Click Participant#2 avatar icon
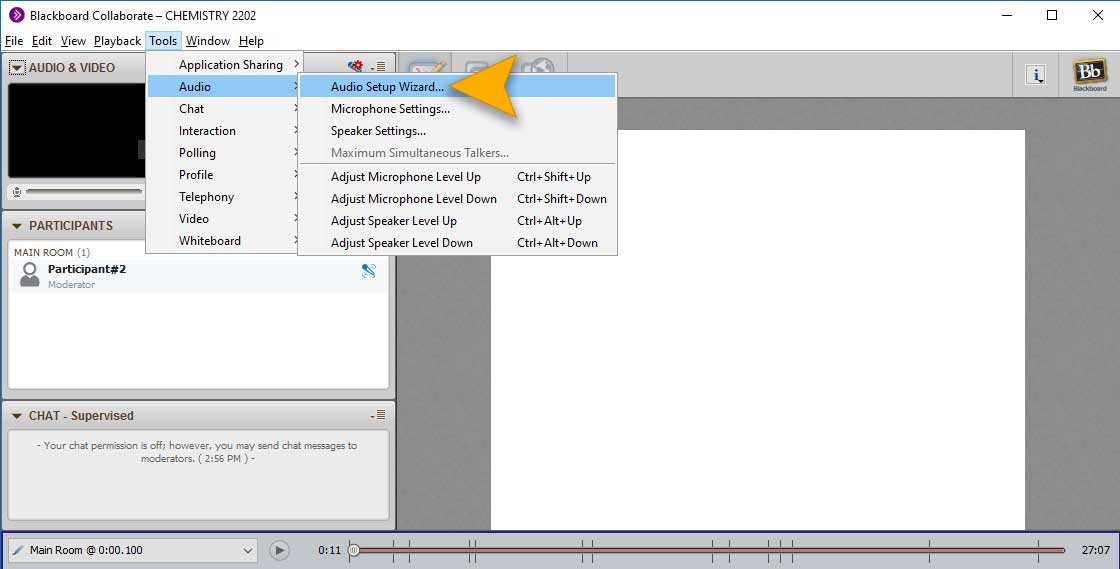 coord(30,274)
